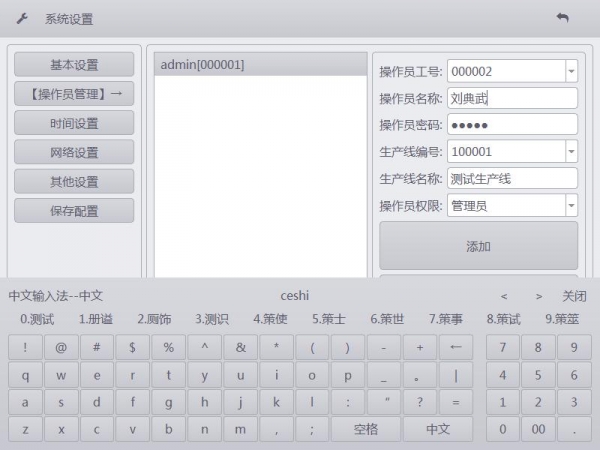Expand the 操作员工号 dropdown
Screen dimensions: 600x450
click(x=571, y=72)
